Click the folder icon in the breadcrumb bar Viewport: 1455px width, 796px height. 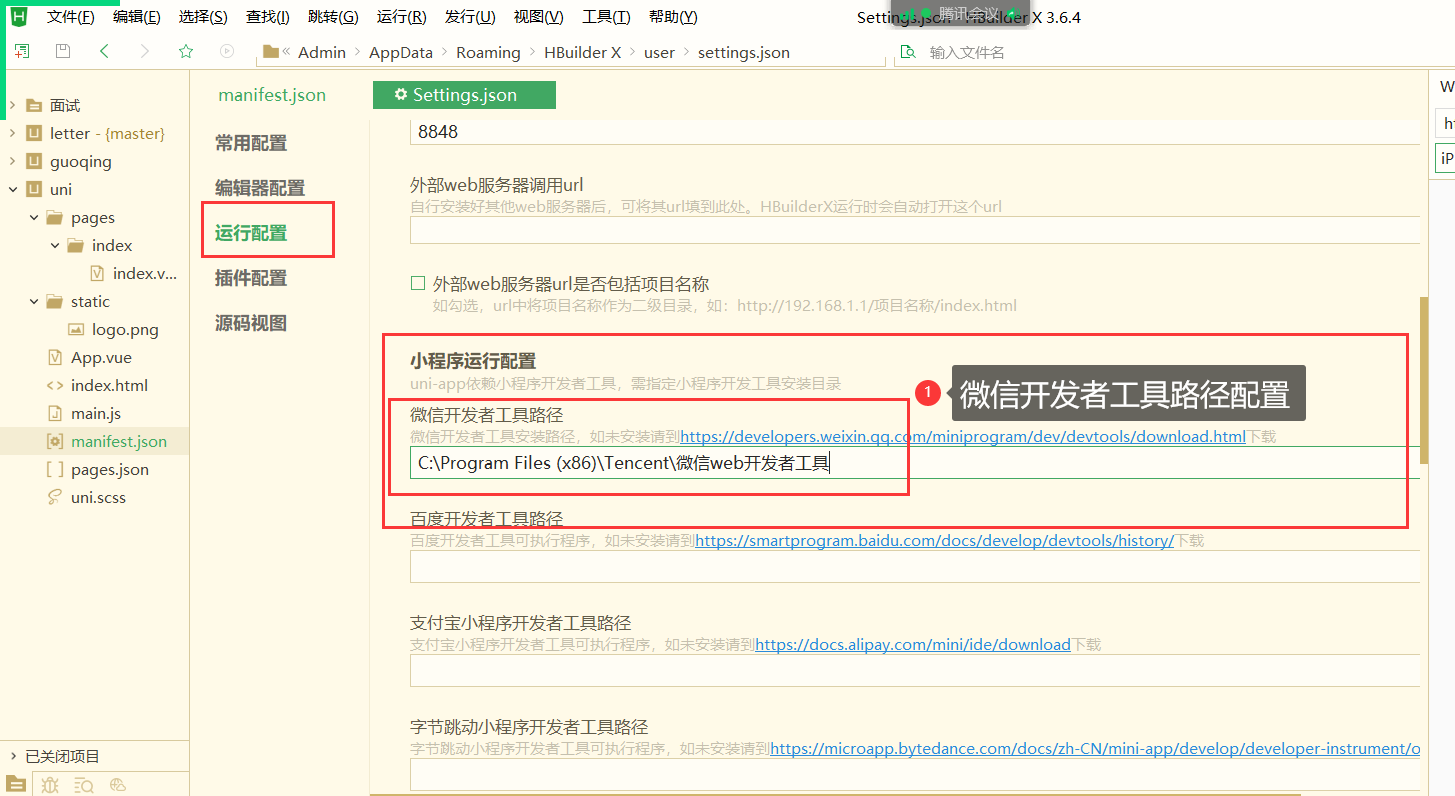(270, 52)
